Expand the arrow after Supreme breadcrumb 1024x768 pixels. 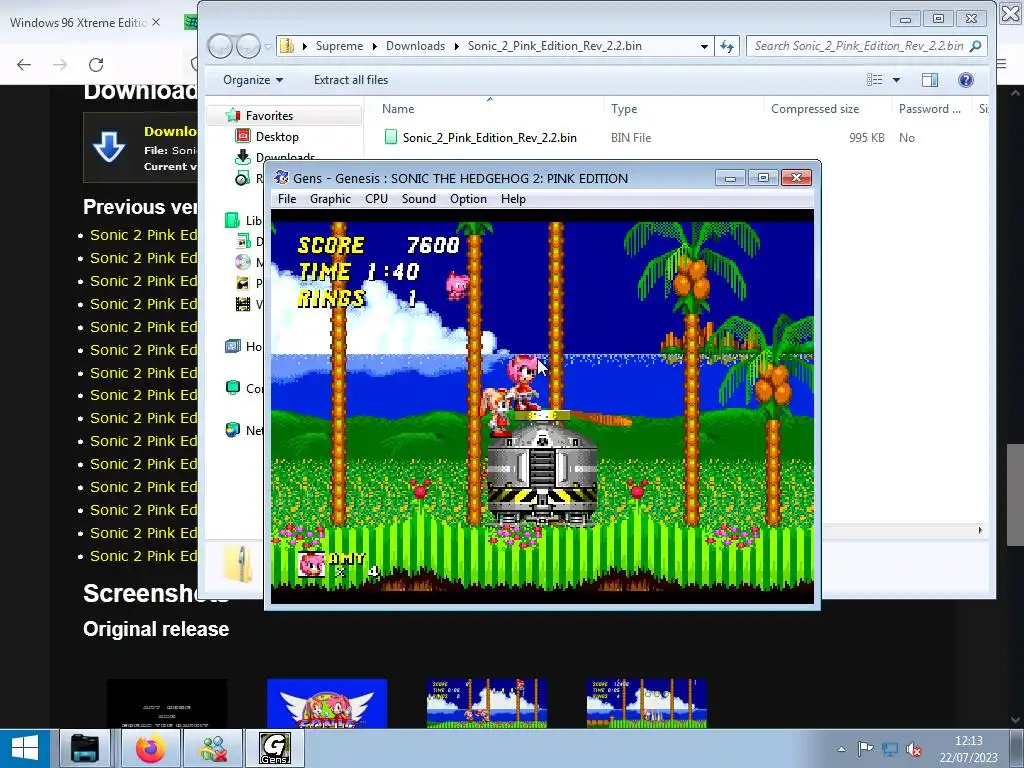[x=375, y=46]
